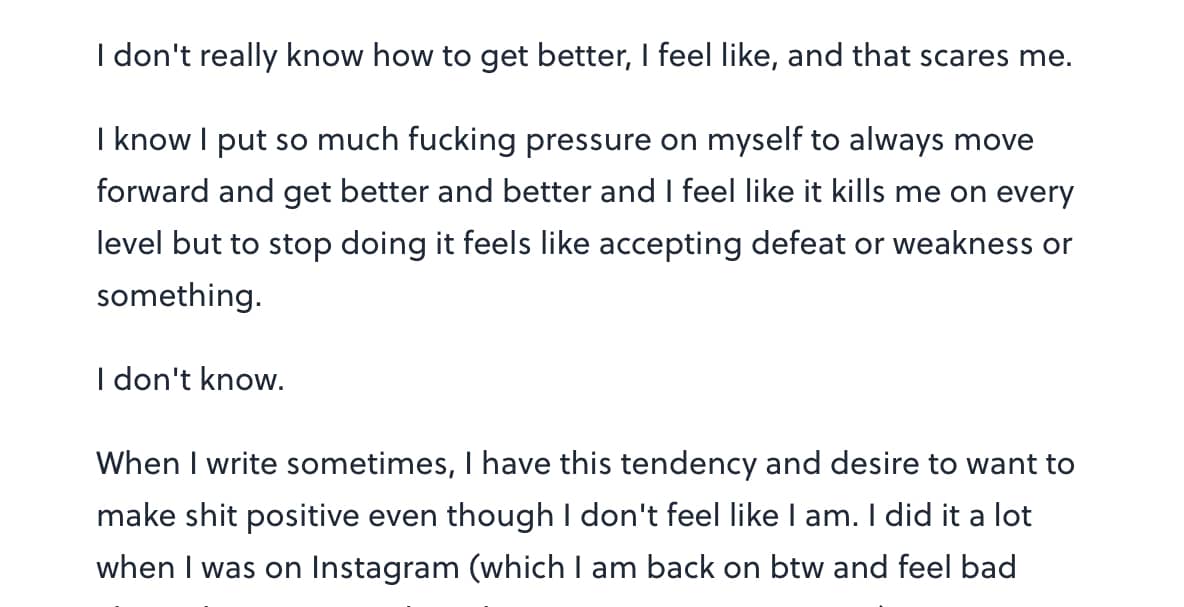Click the word "sometimes," after "When I write"
The height and width of the screenshot is (607, 1184).
(x=369, y=464)
